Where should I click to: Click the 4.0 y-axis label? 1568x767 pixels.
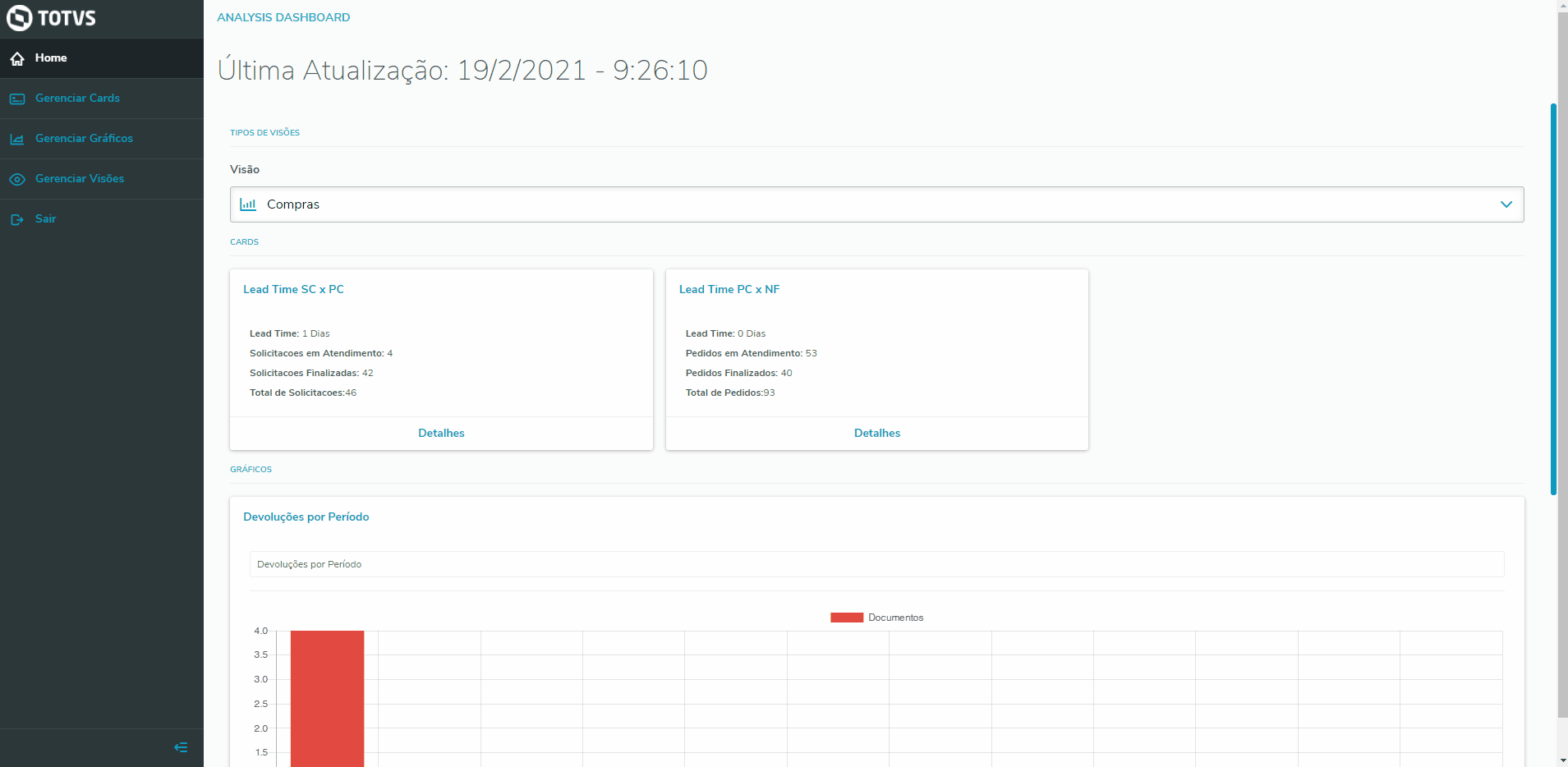click(260, 631)
